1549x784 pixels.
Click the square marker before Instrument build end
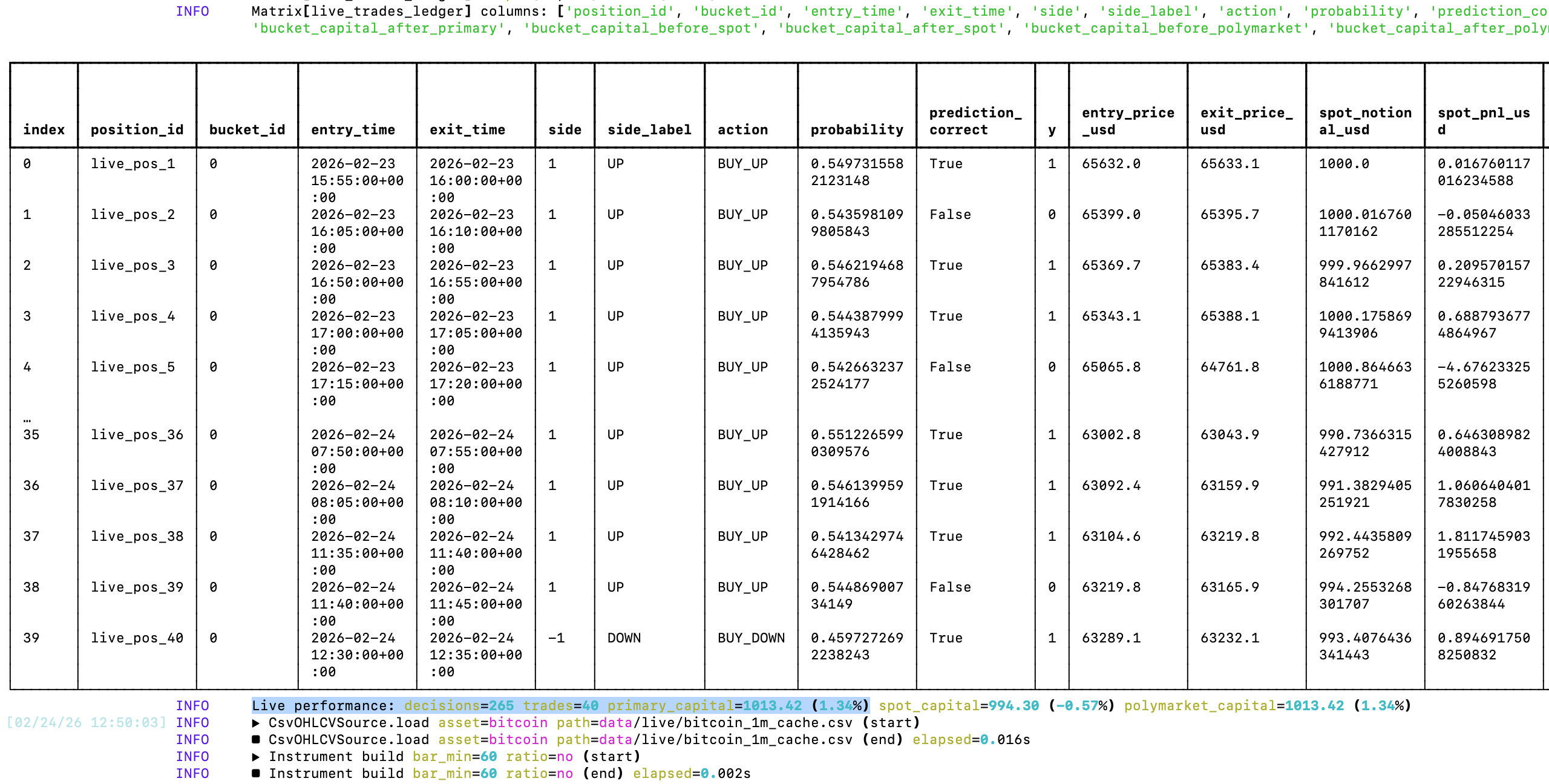256,773
